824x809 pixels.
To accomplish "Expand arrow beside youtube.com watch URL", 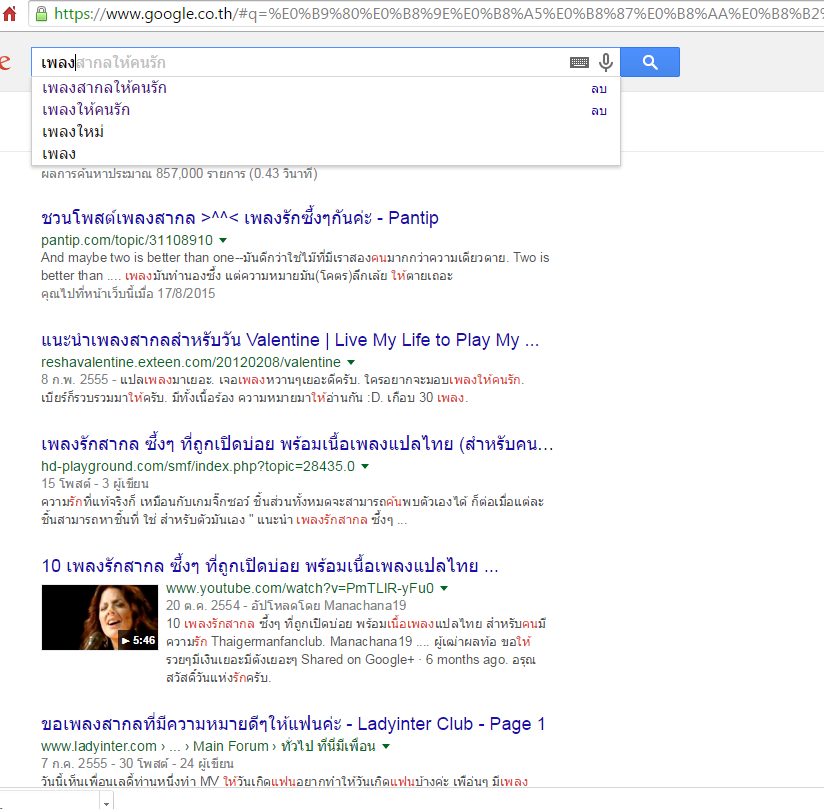I will click(444, 588).
